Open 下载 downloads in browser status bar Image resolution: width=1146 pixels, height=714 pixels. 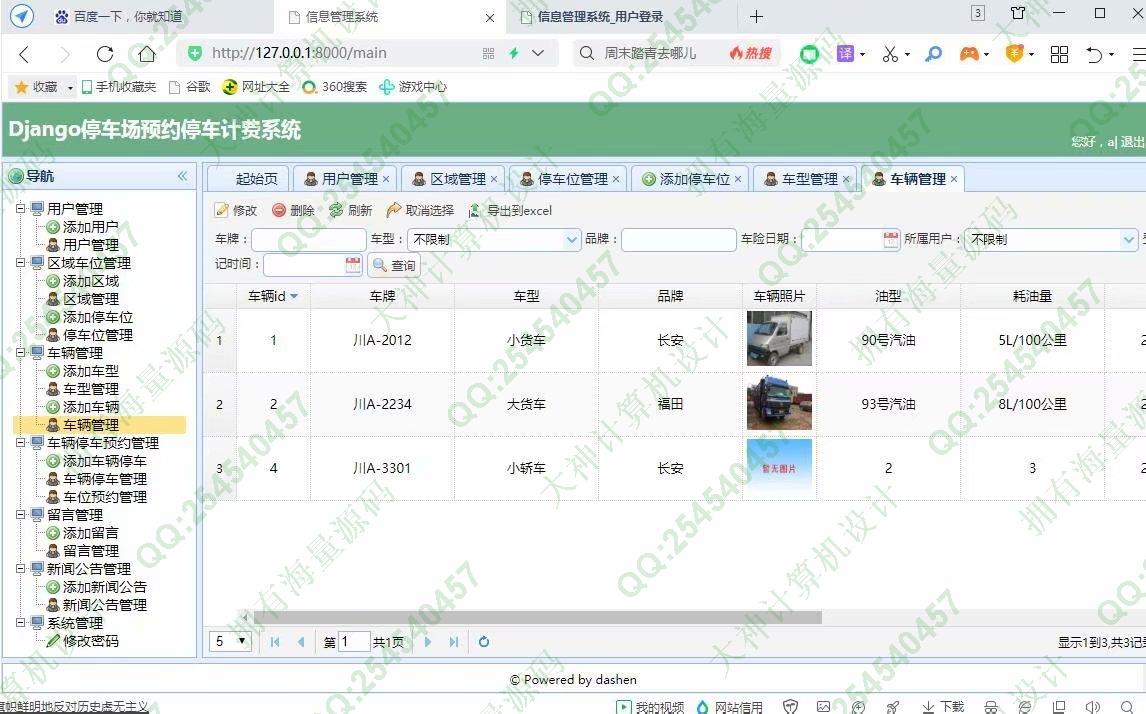tap(944, 707)
